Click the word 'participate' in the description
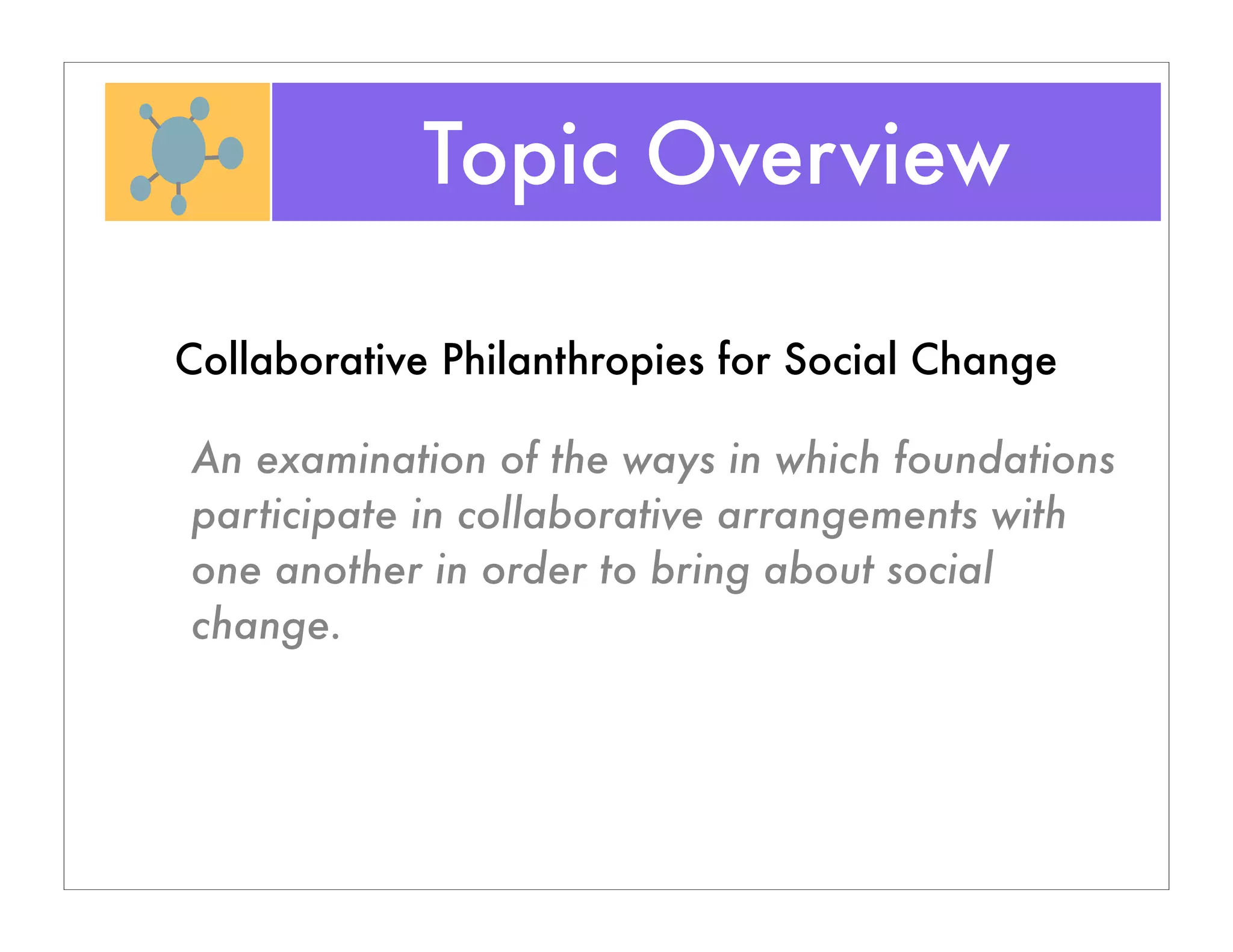This screenshot has height=952, width=1233. [294, 517]
